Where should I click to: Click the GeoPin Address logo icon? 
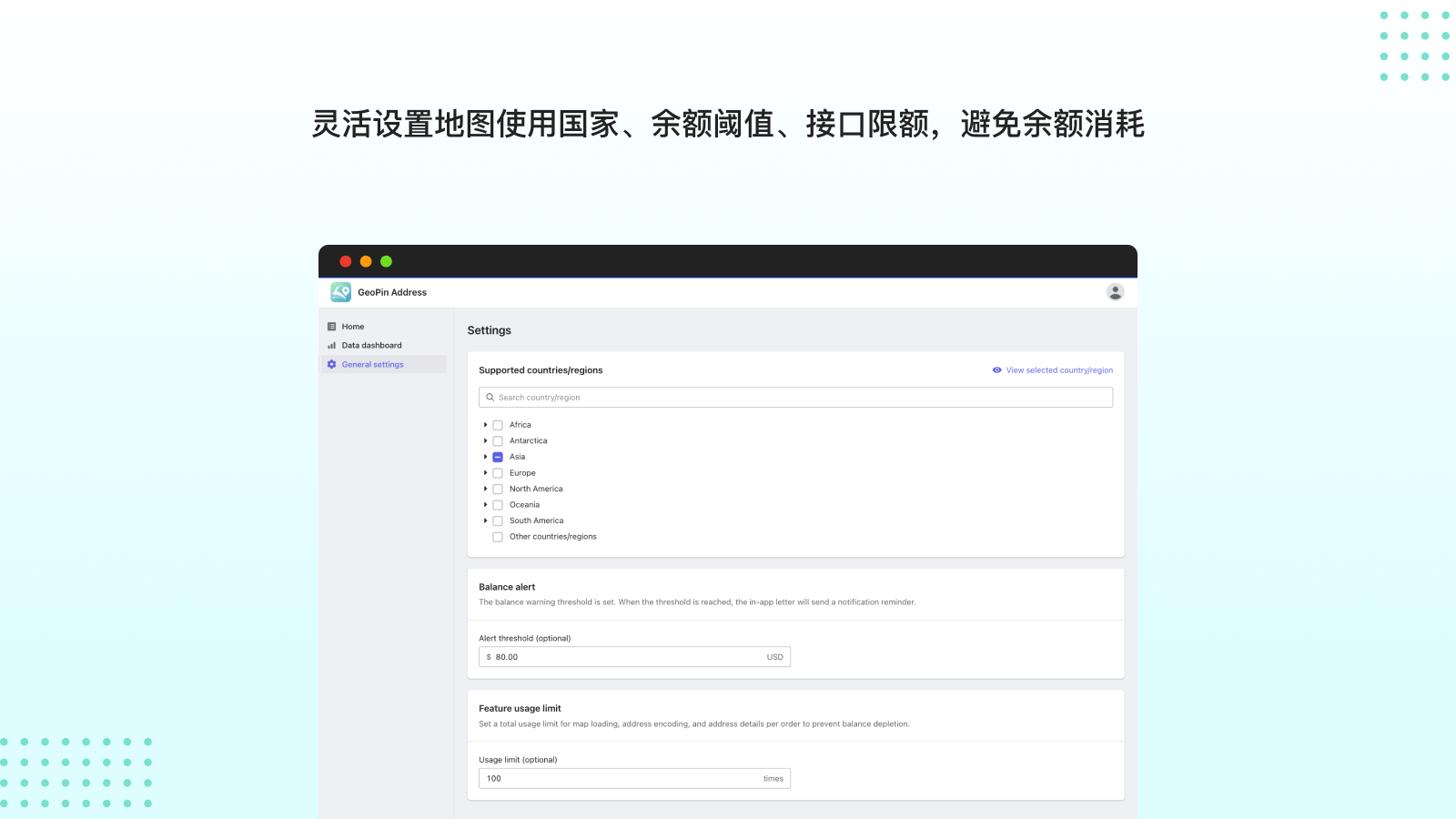340,292
